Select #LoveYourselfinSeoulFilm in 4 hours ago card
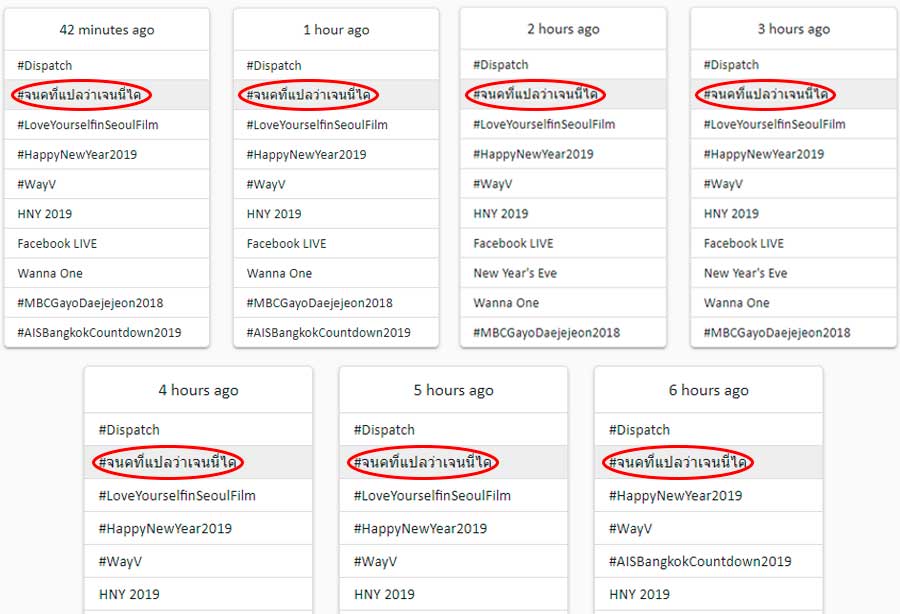The height and width of the screenshot is (614, 900). coord(177,496)
